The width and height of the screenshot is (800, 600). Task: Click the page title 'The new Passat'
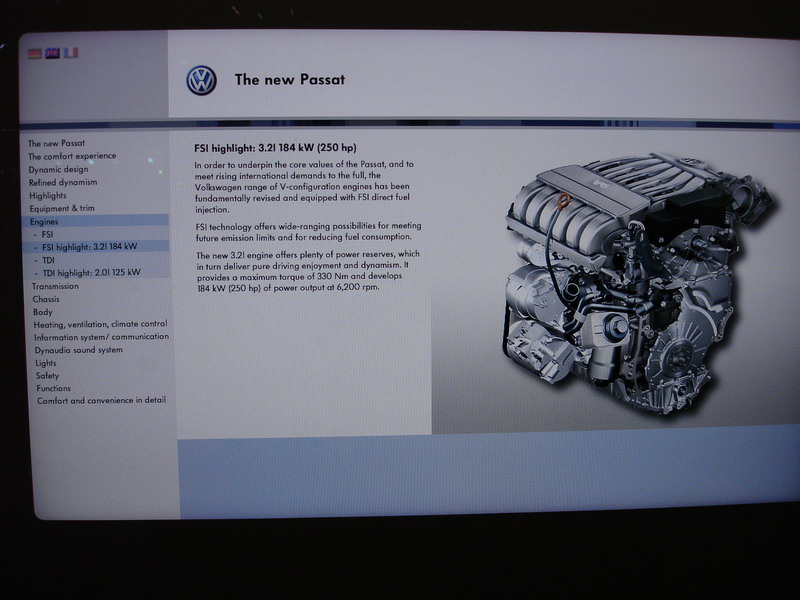point(290,80)
